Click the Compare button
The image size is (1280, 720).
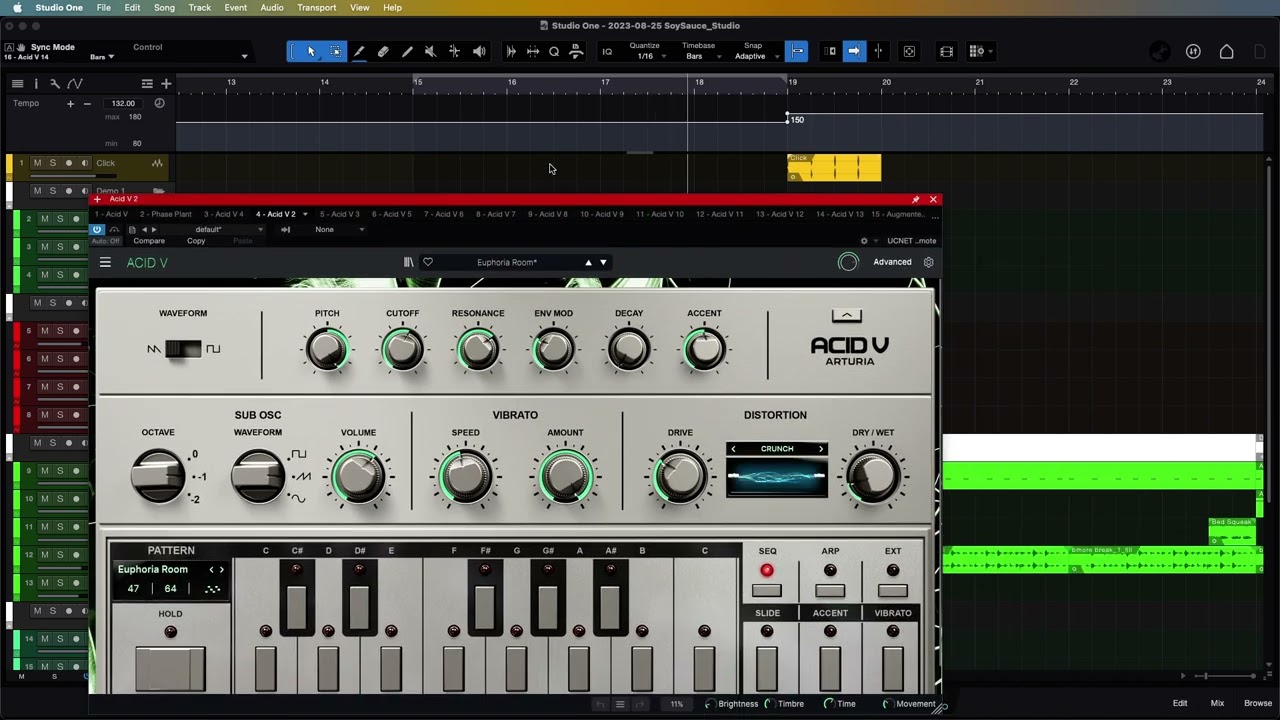[x=149, y=241]
